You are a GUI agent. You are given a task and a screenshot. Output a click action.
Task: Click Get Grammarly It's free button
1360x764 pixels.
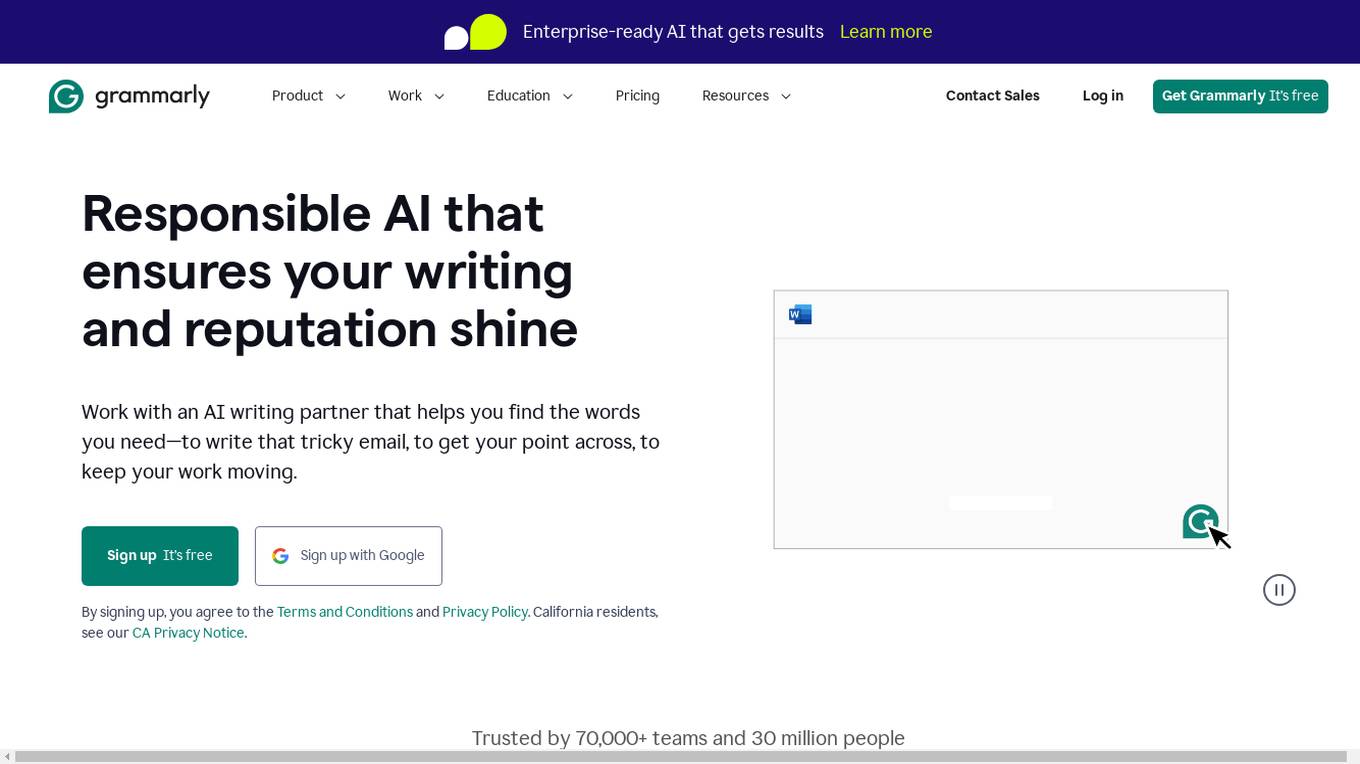pos(1240,96)
